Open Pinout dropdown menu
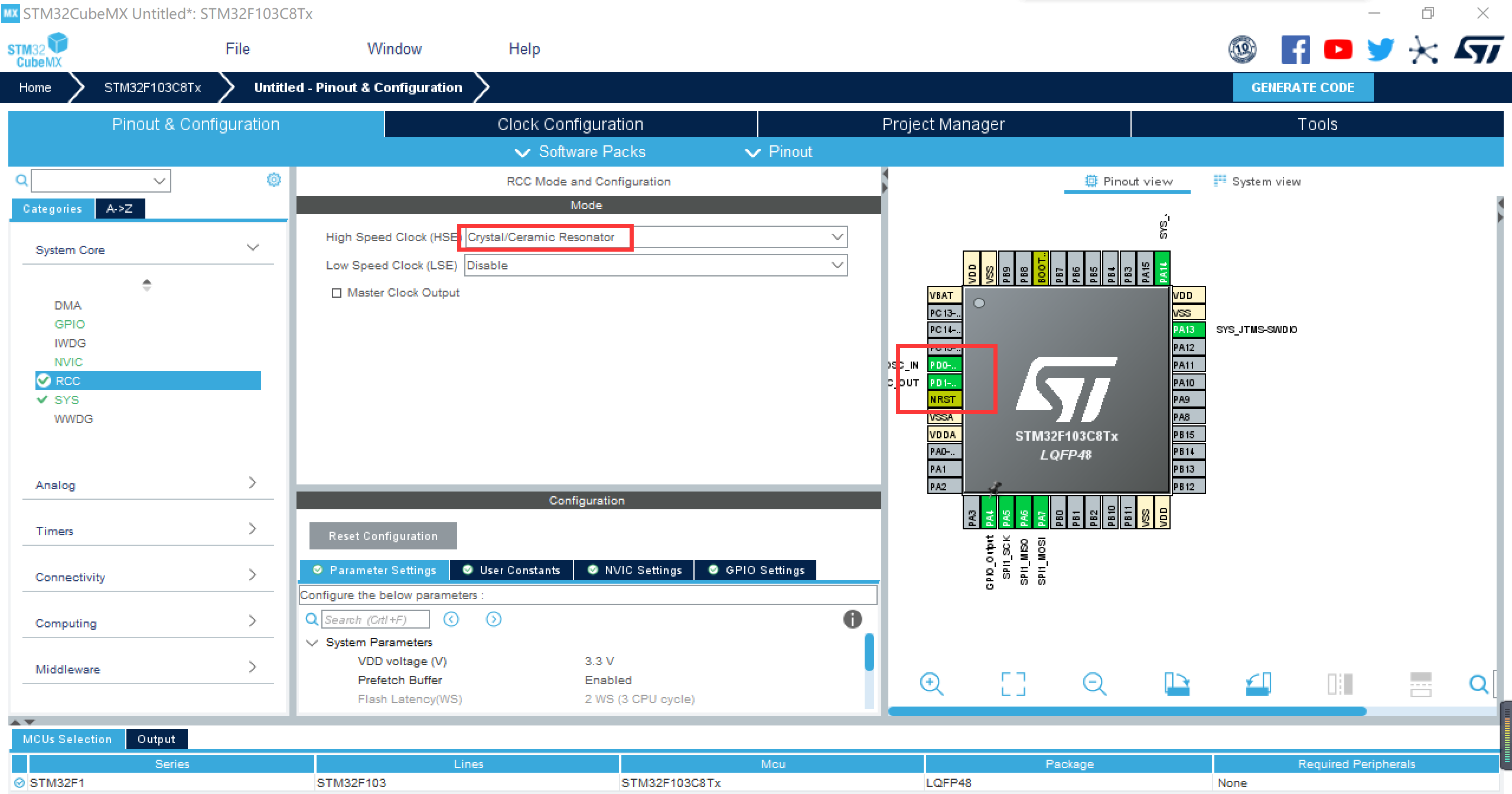Image resolution: width=1512 pixels, height=794 pixels. 778,152
